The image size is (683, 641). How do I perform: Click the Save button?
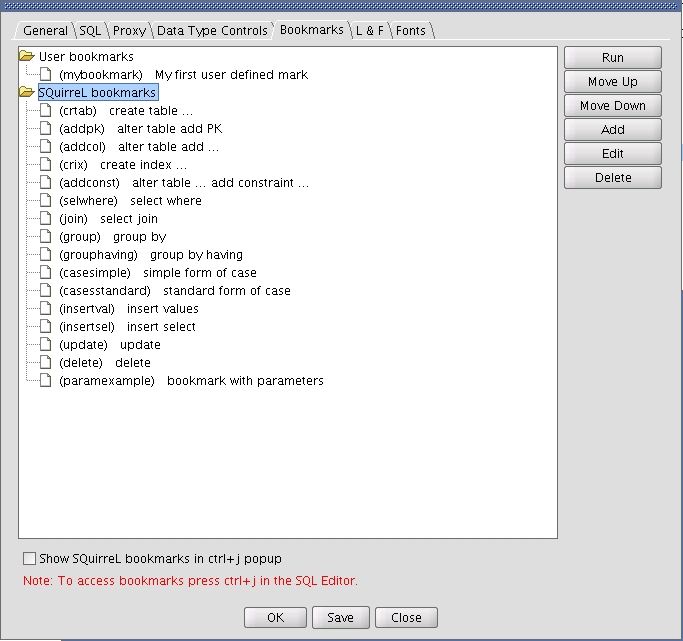[x=340, y=618]
